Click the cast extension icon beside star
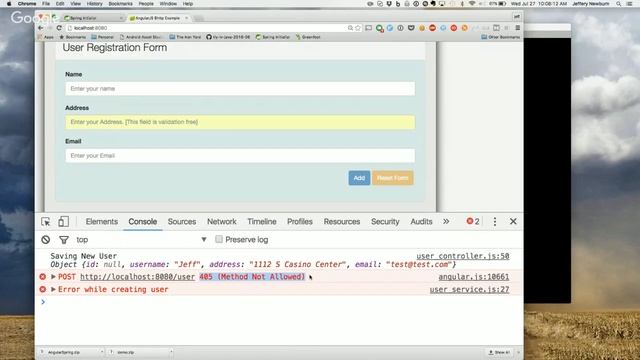 coord(369,28)
